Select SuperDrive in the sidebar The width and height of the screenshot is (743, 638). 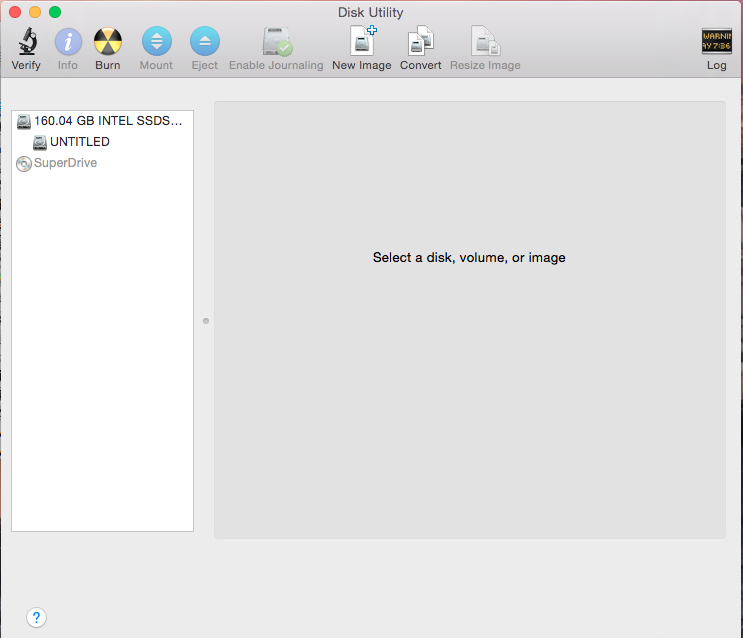pos(102,163)
